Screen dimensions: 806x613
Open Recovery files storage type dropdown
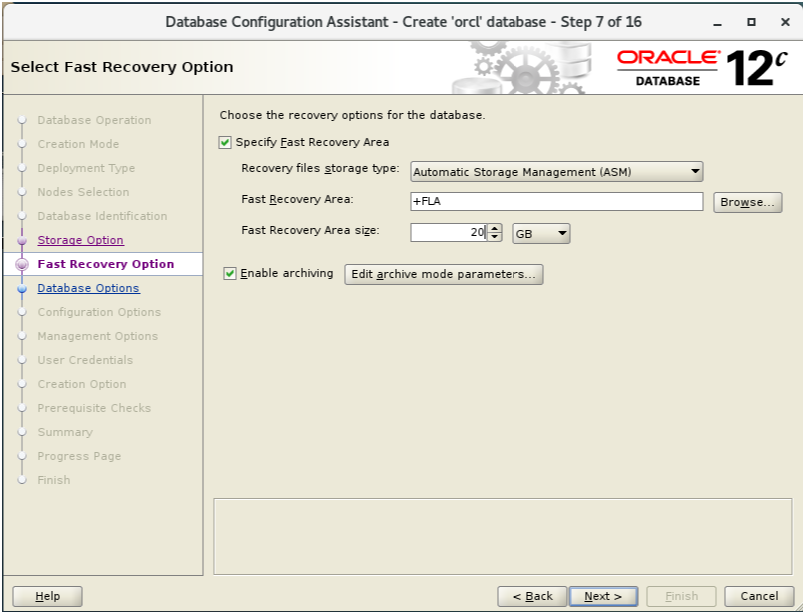point(556,172)
